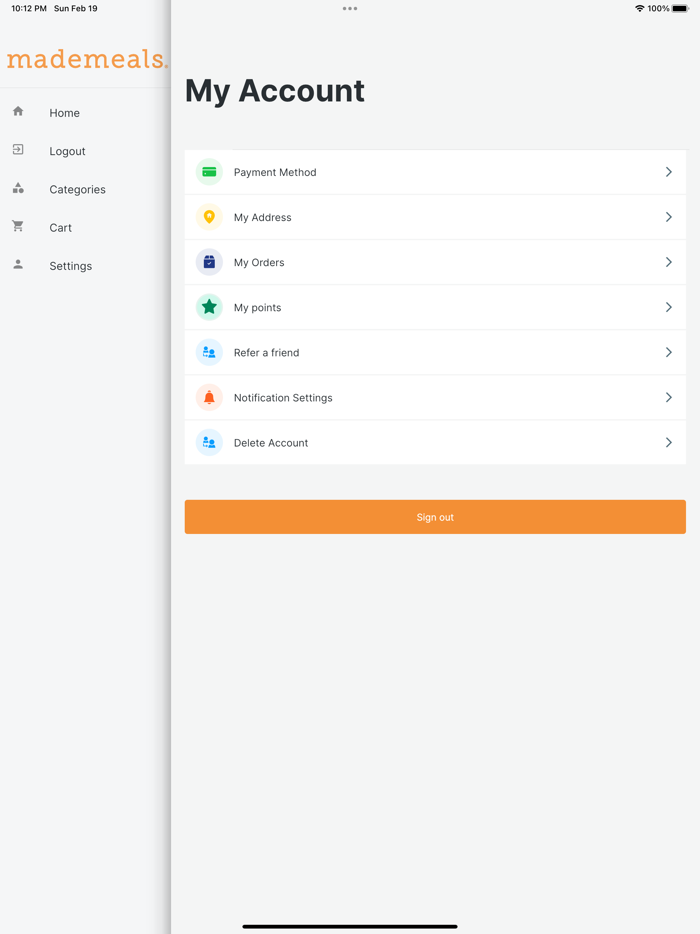The image size is (700, 934).
Task: Click the mademeals logo
Action: (87, 59)
